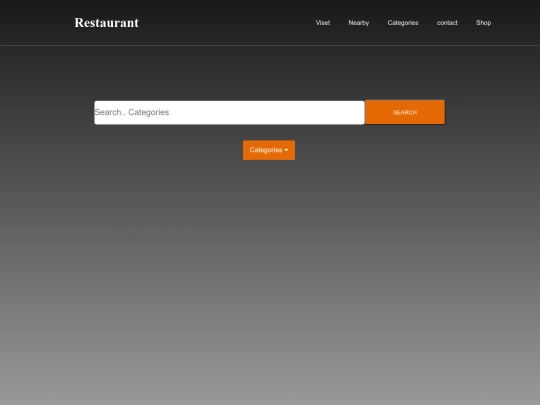This screenshot has width=540, height=405.
Task: Open Categories in the top navigation
Action: (403, 23)
